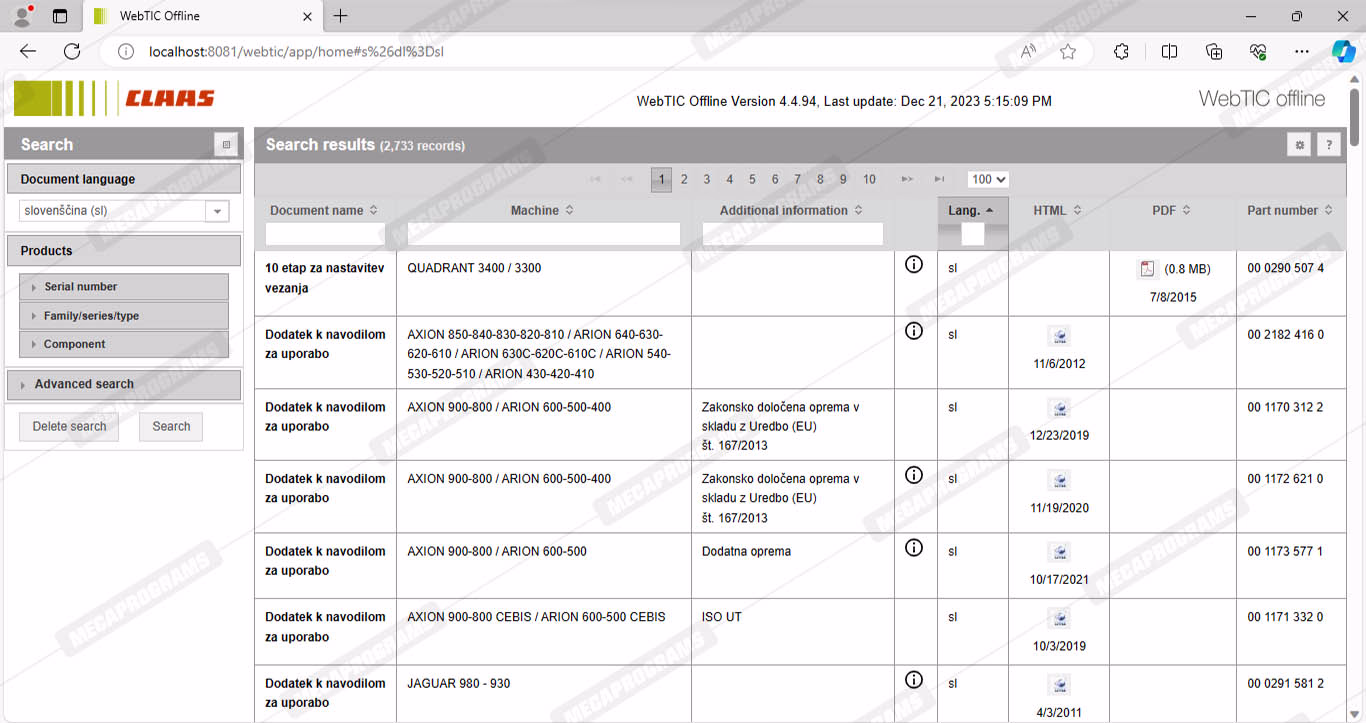Open HTML document dated 10/17/2021

(x=1059, y=552)
